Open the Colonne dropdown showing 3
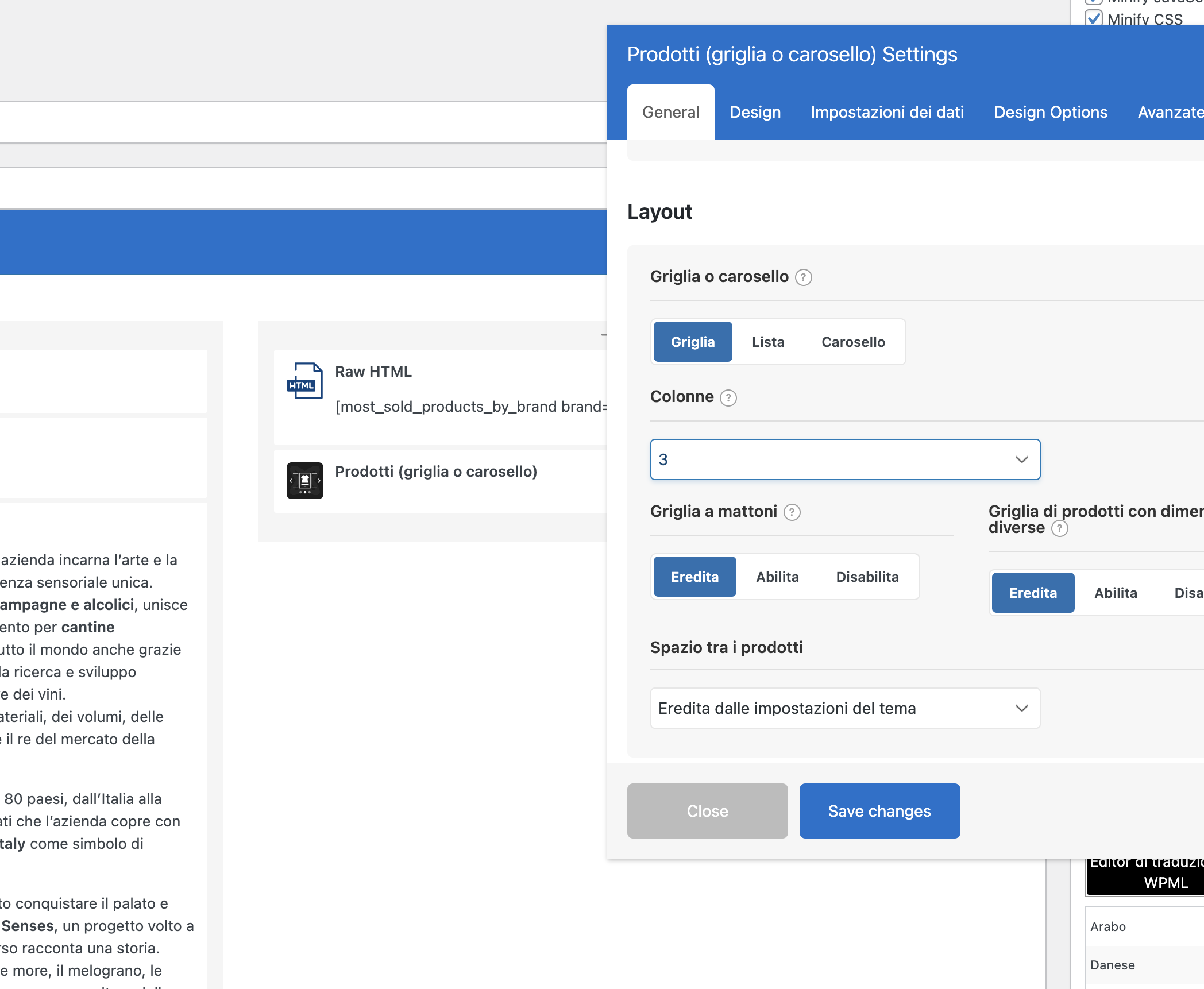1204x989 pixels. click(845, 459)
